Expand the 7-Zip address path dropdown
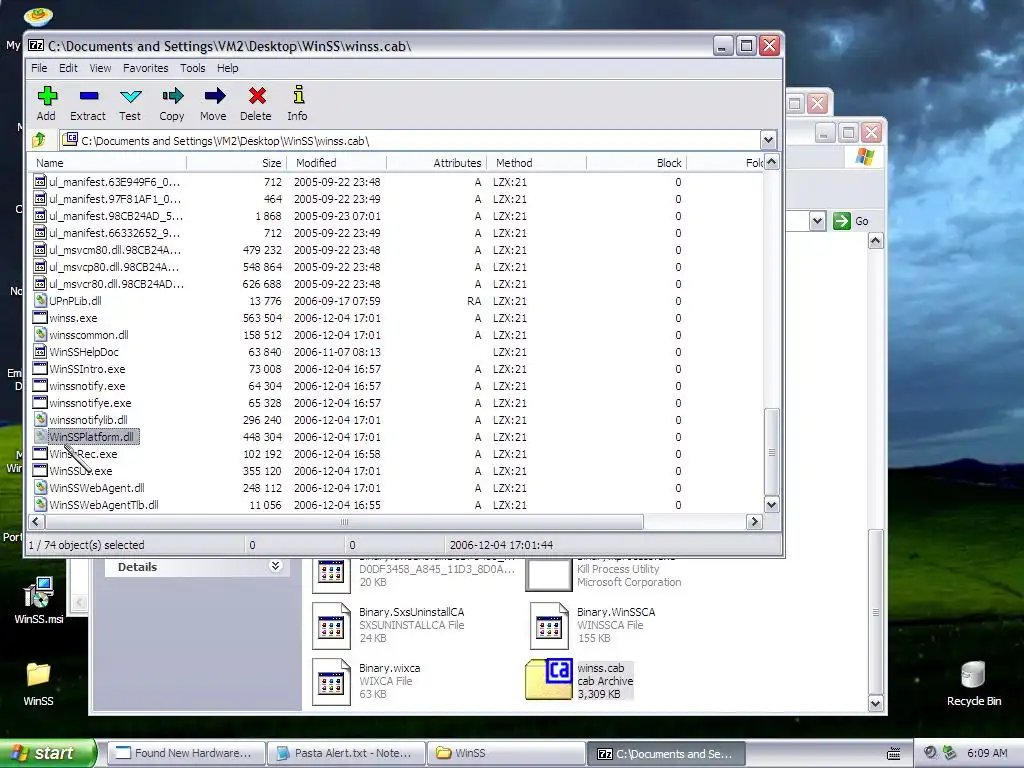This screenshot has height=768, width=1024. click(x=768, y=140)
